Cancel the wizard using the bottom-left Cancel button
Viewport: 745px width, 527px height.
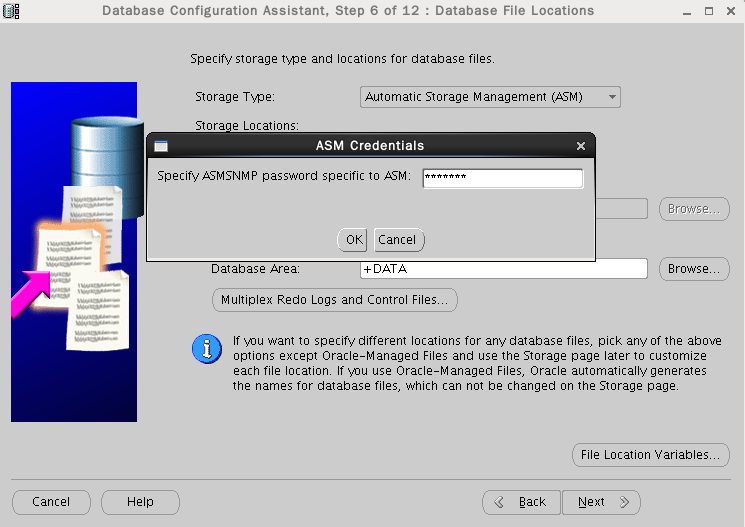(x=51, y=502)
